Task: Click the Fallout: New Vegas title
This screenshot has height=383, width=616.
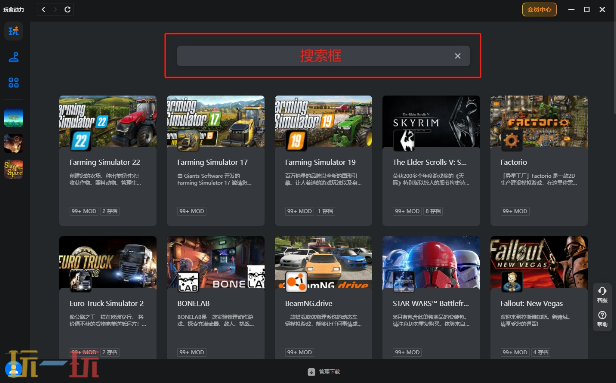Action: click(x=531, y=303)
